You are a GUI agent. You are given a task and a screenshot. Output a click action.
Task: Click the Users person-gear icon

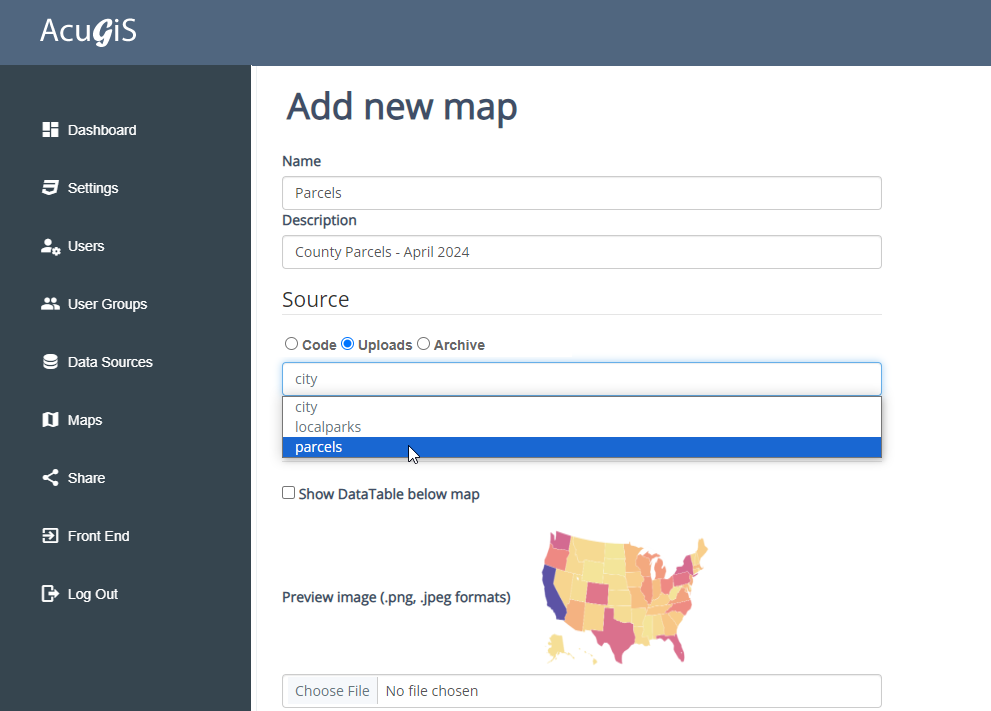(50, 246)
